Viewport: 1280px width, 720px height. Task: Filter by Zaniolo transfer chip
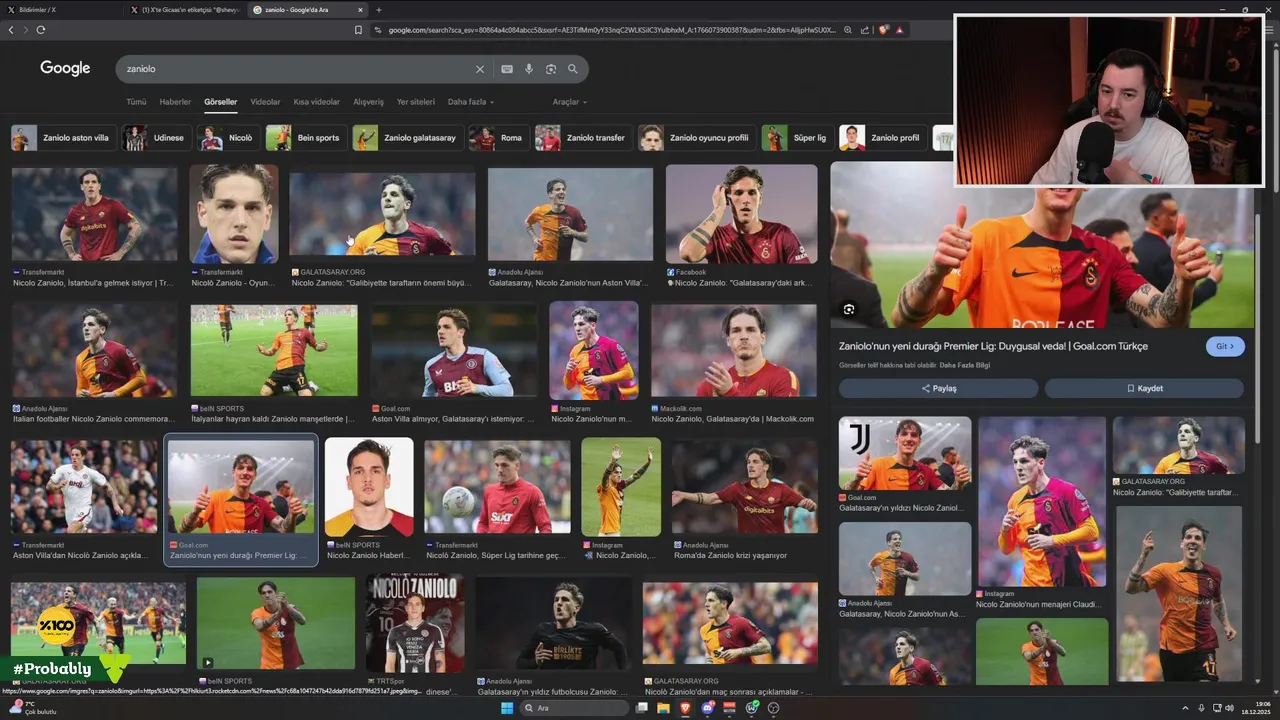click(x=582, y=138)
